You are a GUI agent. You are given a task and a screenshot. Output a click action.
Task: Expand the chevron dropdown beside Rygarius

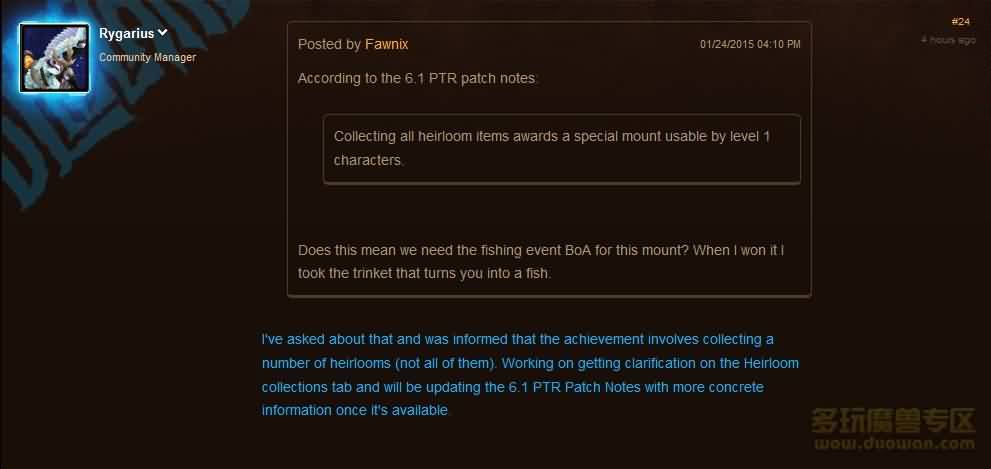click(162, 33)
